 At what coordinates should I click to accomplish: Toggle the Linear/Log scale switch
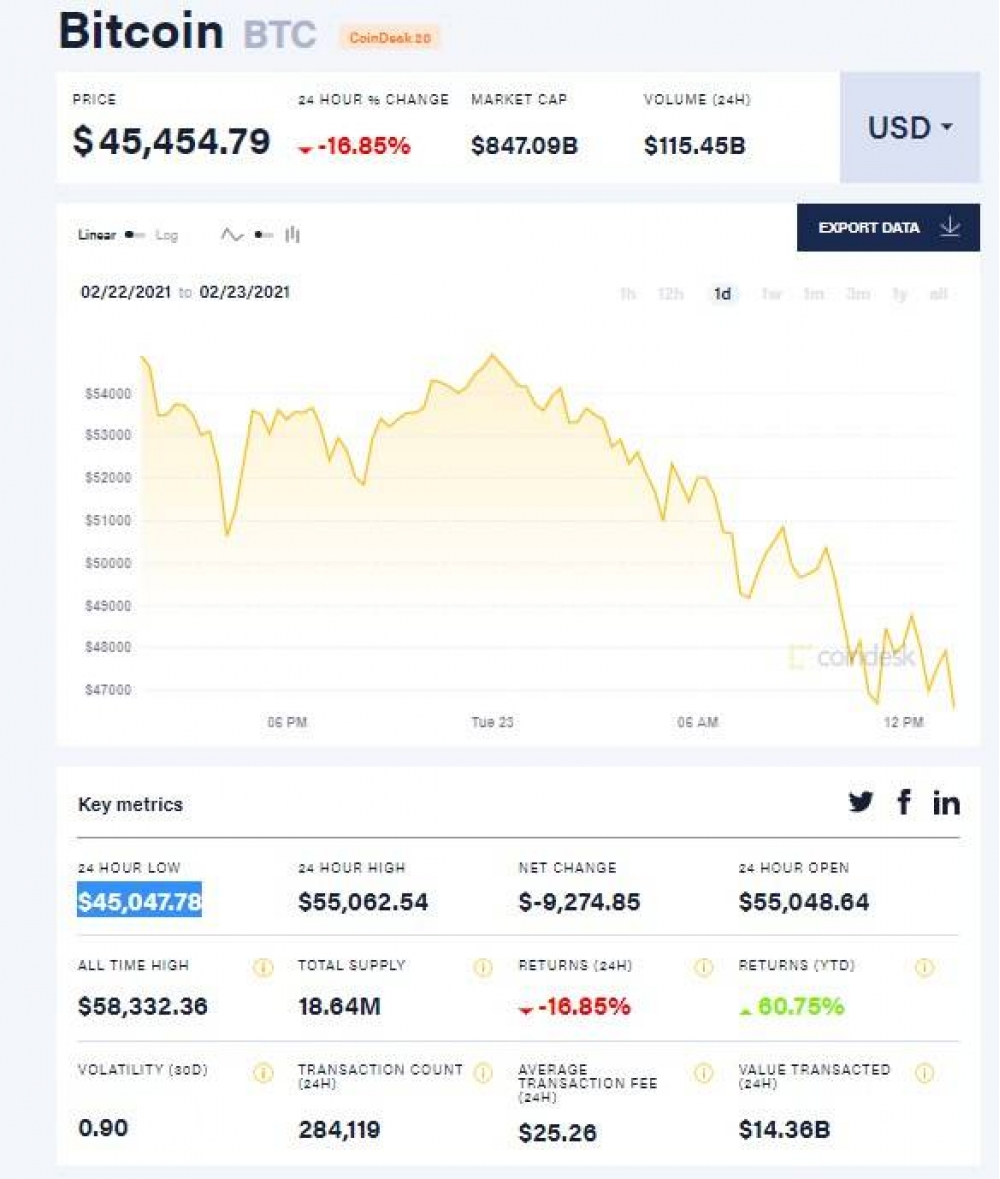click(x=135, y=235)
